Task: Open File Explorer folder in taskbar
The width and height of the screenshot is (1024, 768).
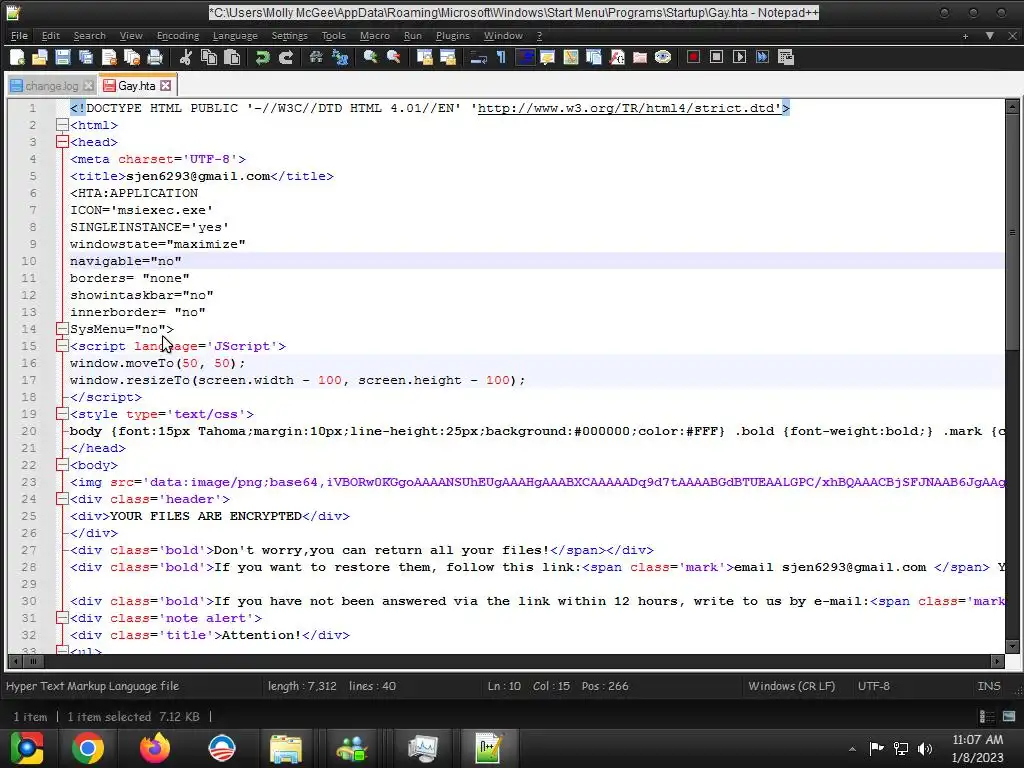Action: 286,748
